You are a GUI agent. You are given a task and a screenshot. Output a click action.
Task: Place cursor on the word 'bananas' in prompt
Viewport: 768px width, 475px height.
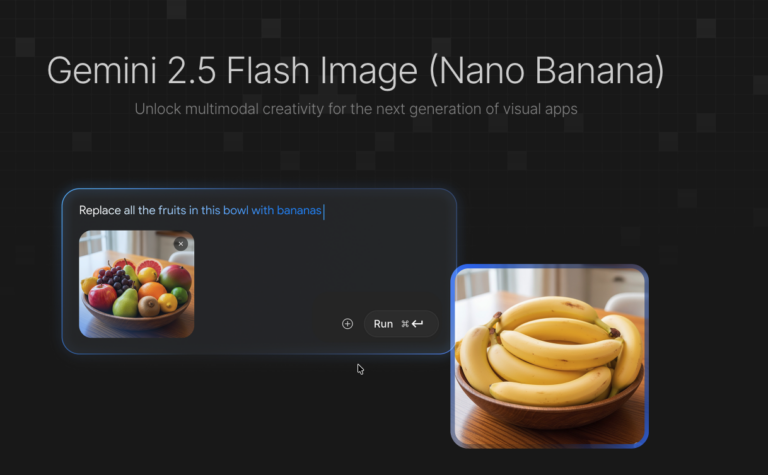pos(299,211)
